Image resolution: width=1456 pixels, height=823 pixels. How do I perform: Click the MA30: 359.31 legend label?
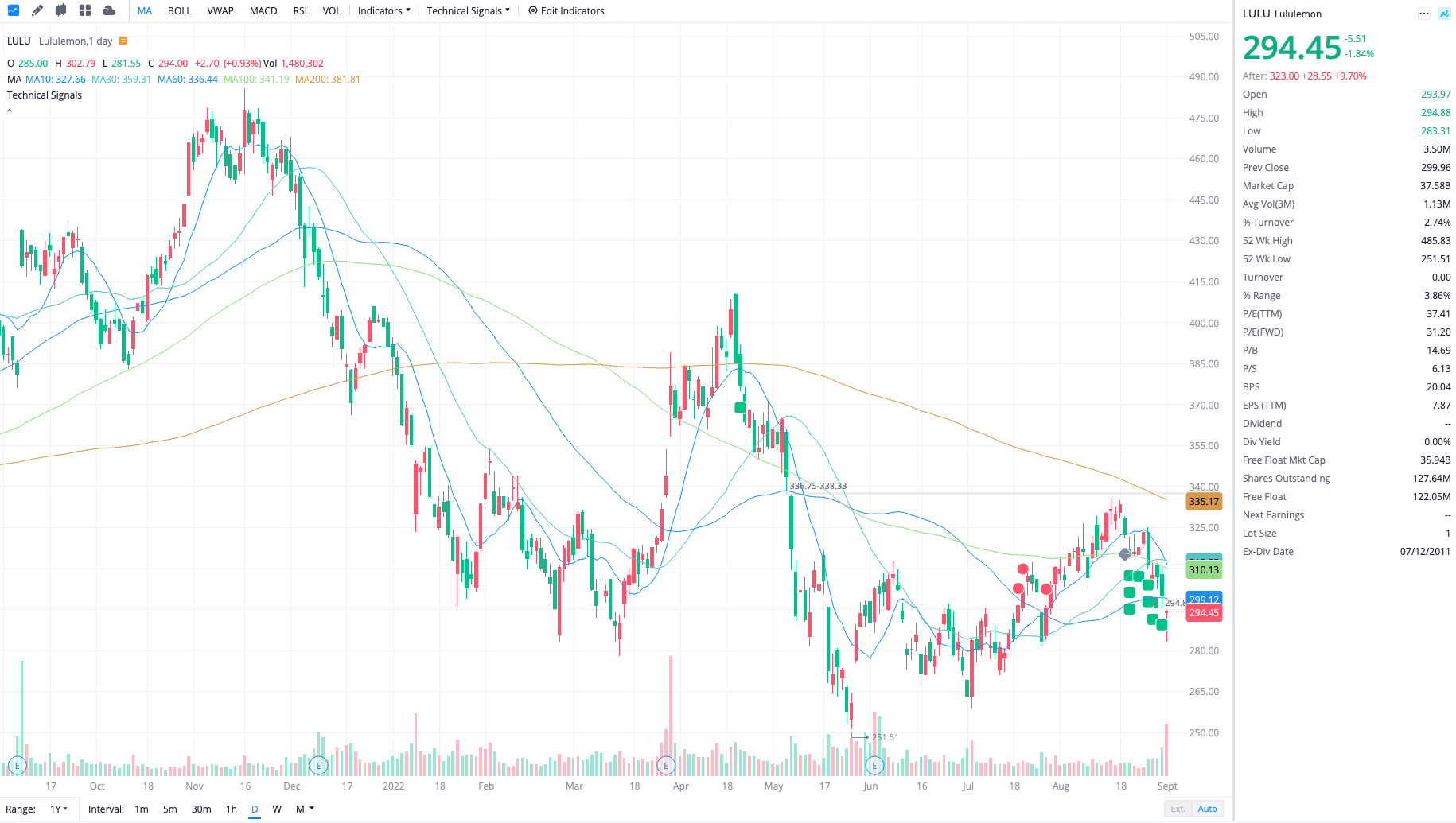[x=121, y=79]
